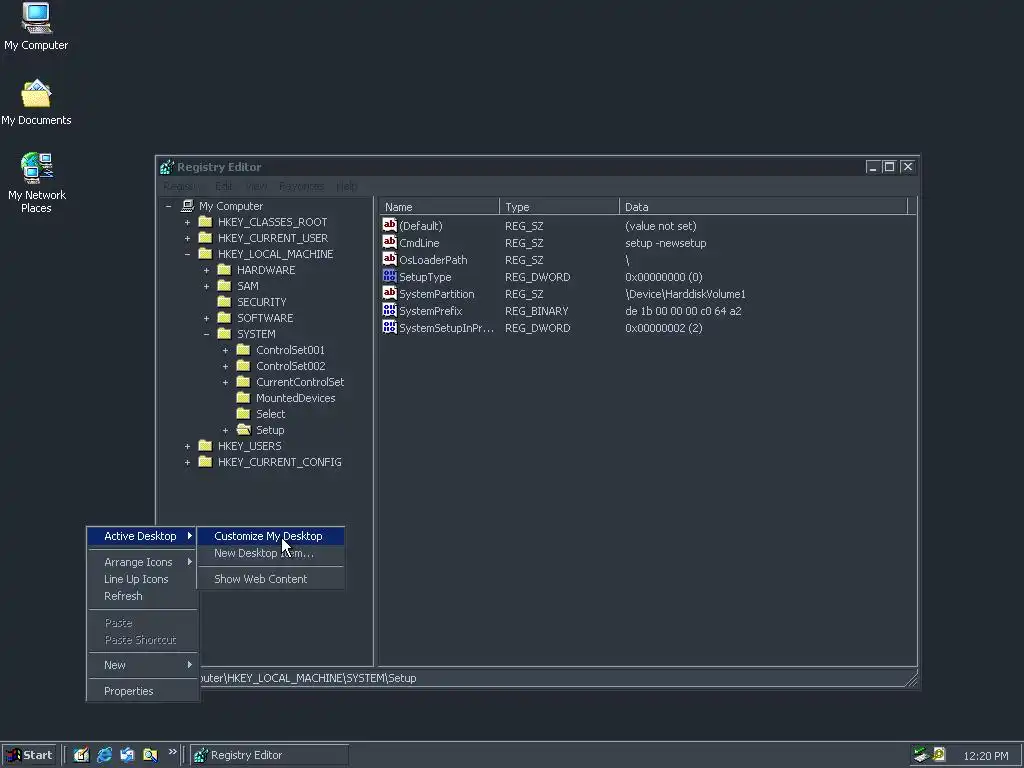This screenshot has width=1024, height=768.
Task: Expand the HKEY_USERS node
Action: (187, 446)
